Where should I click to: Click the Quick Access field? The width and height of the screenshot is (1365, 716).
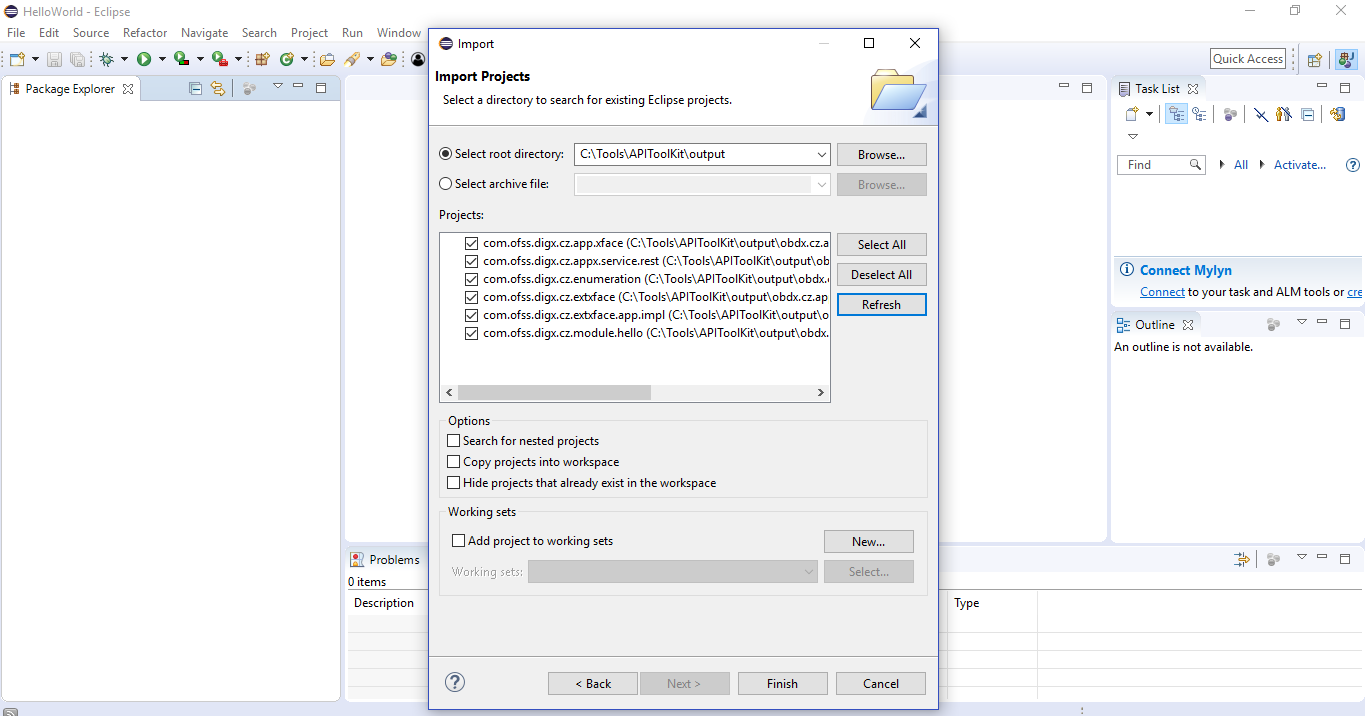tap(1248, 59)
